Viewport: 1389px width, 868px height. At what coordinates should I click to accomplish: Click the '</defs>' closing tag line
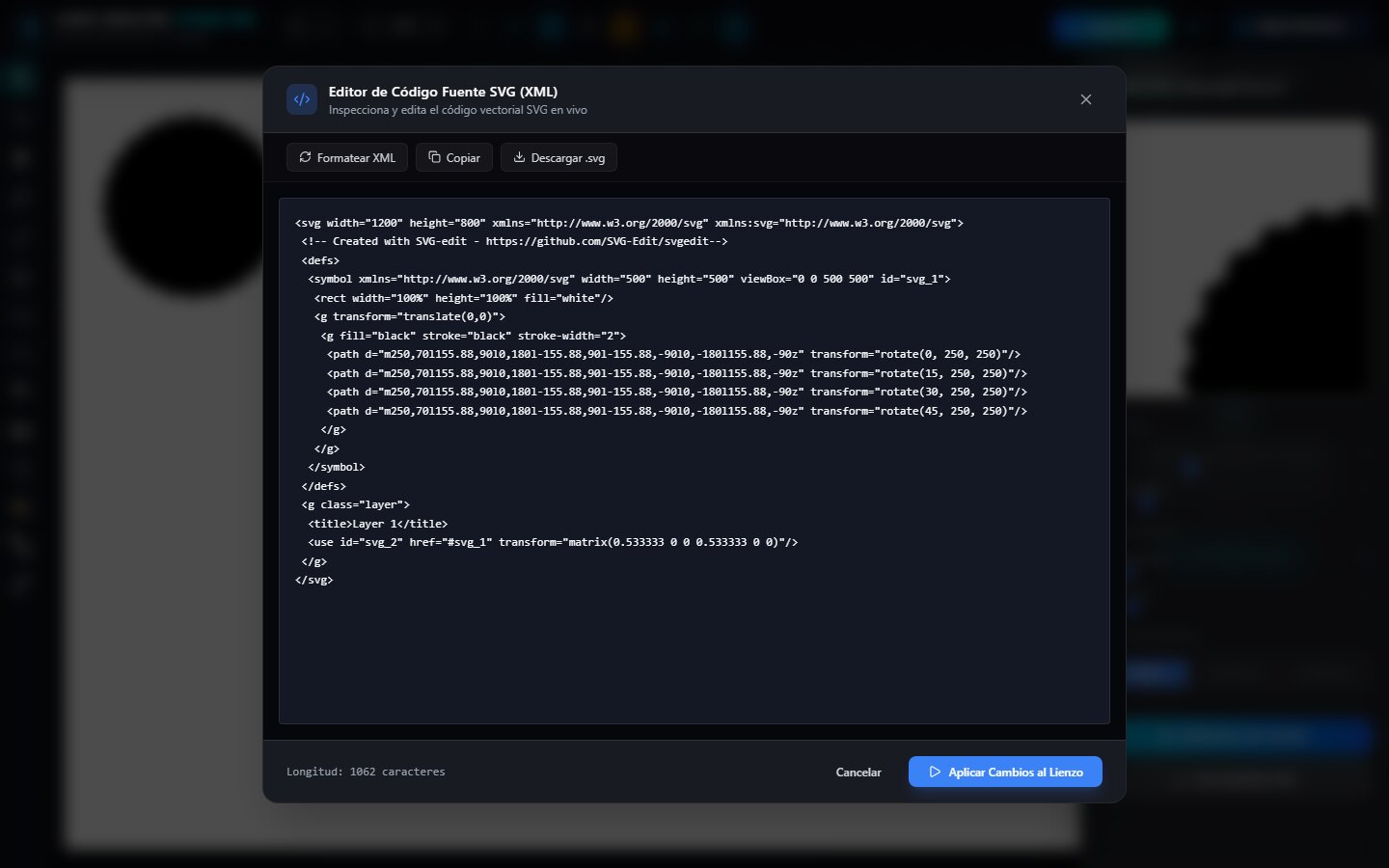click(x=324, y=486)
